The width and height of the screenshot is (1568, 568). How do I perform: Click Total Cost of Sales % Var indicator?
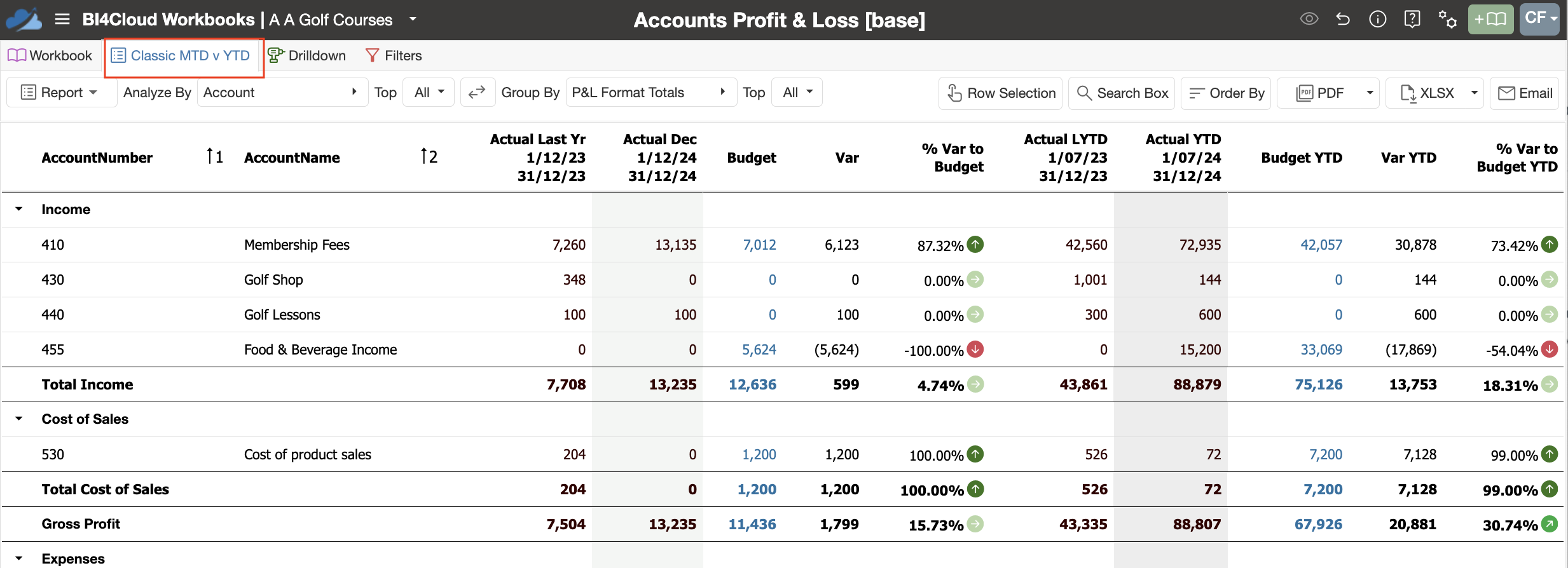975,489
